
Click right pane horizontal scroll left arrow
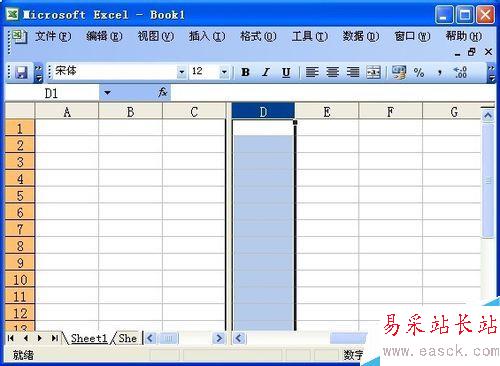[239, 339]
